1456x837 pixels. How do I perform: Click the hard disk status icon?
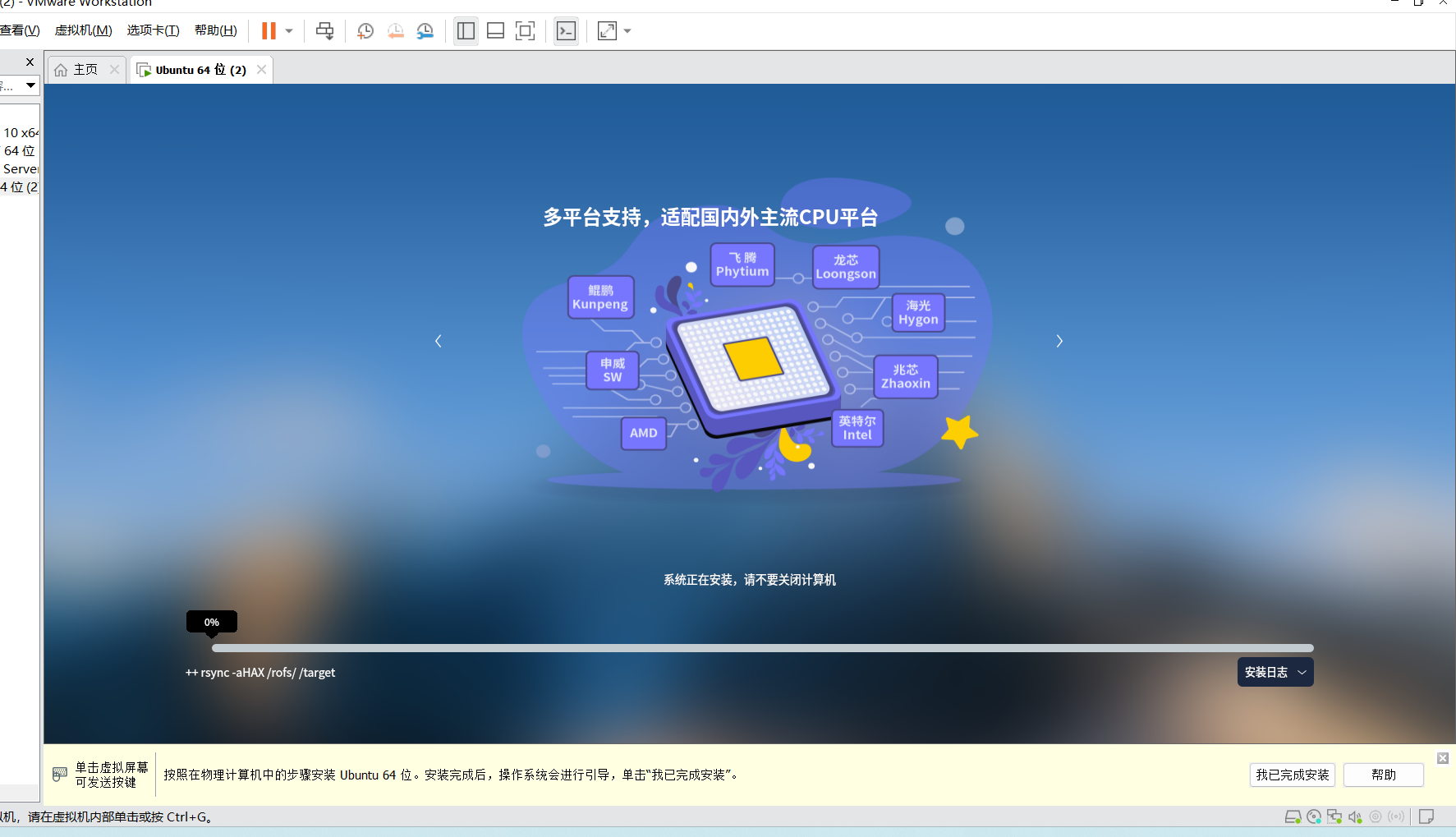click(1293, 816)
